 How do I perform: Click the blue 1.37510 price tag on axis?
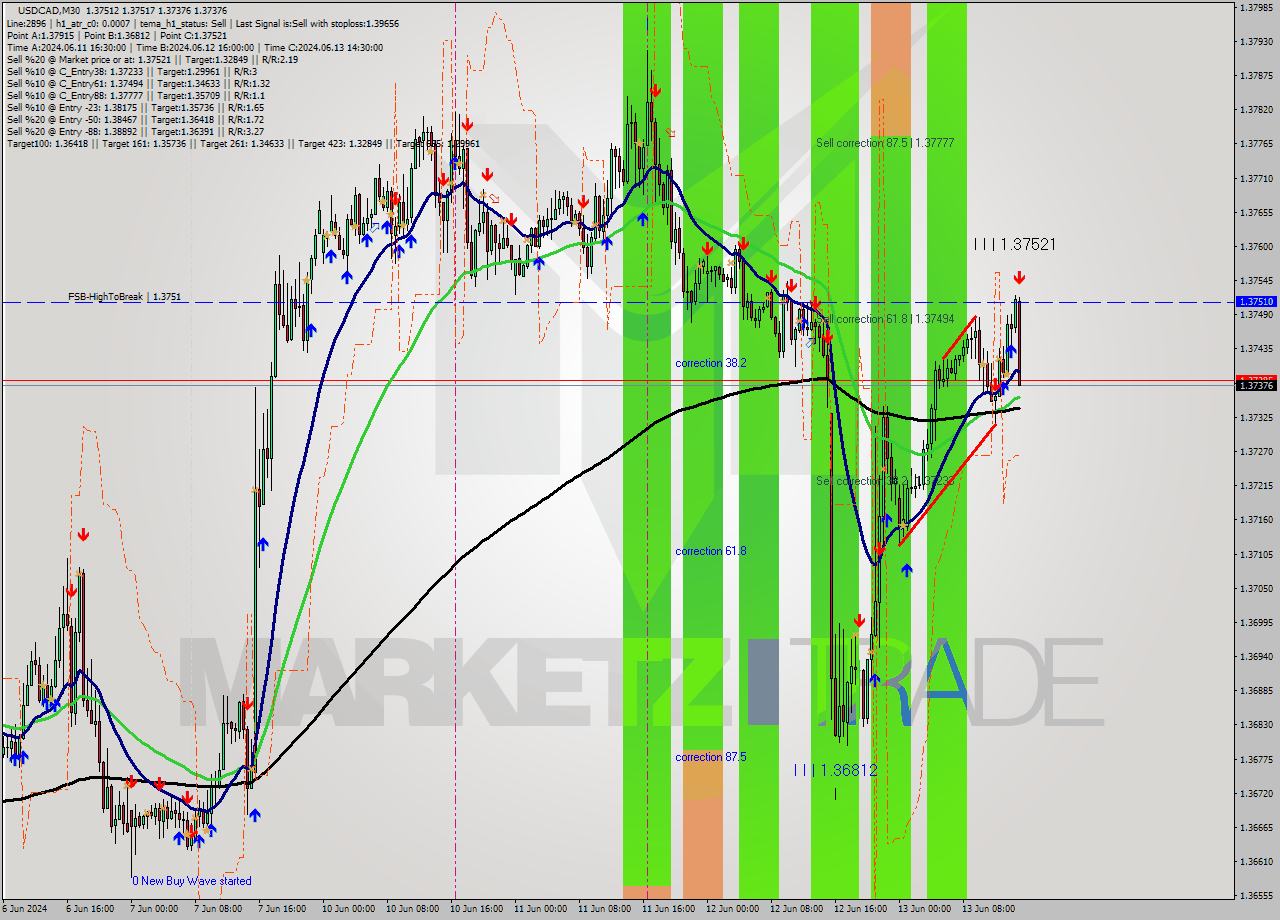point(1256,301)
